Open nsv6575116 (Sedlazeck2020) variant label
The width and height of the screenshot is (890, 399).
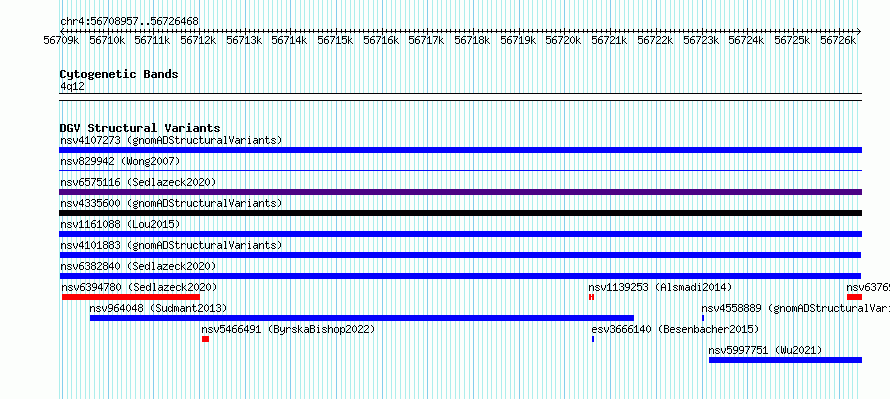(138, 182)
